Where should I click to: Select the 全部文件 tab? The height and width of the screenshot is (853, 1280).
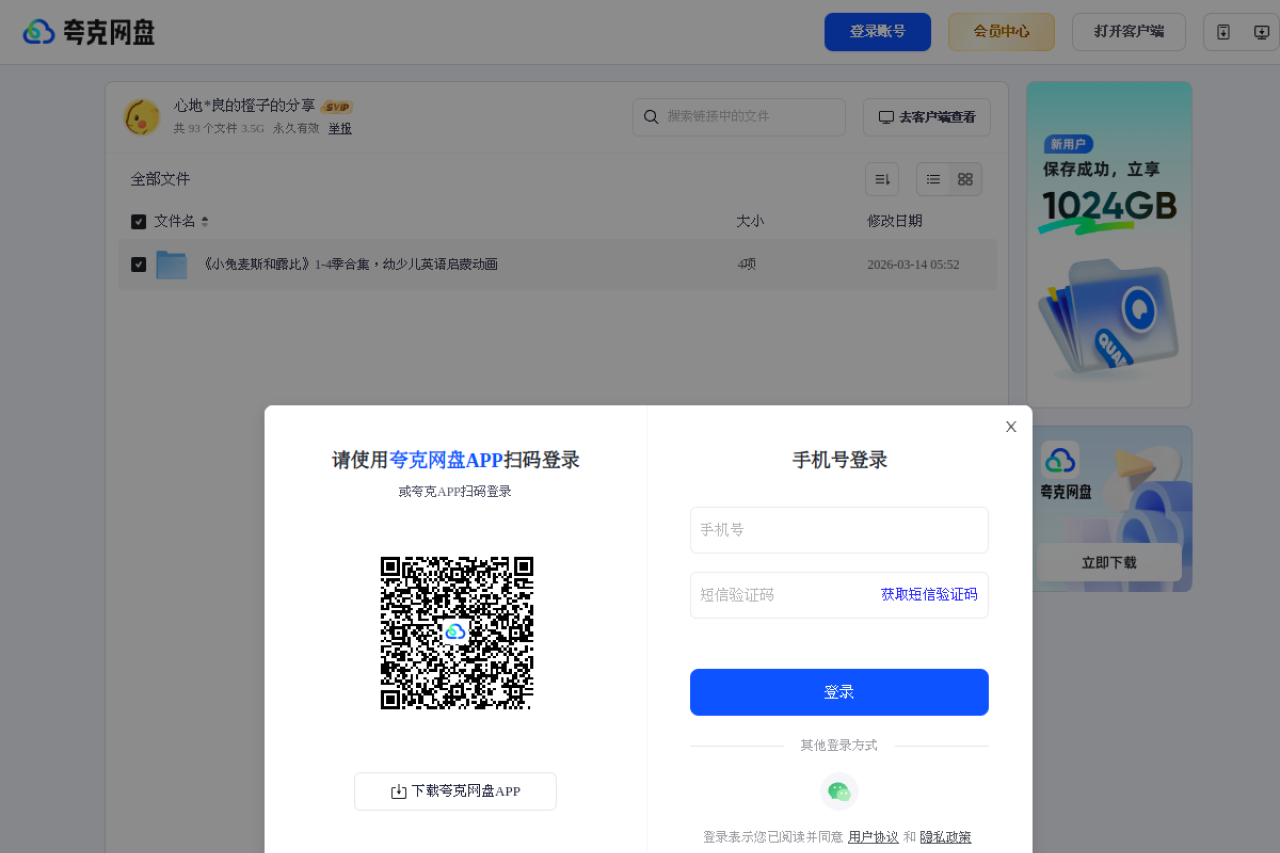pyautogui.click(x=160, y=178)
